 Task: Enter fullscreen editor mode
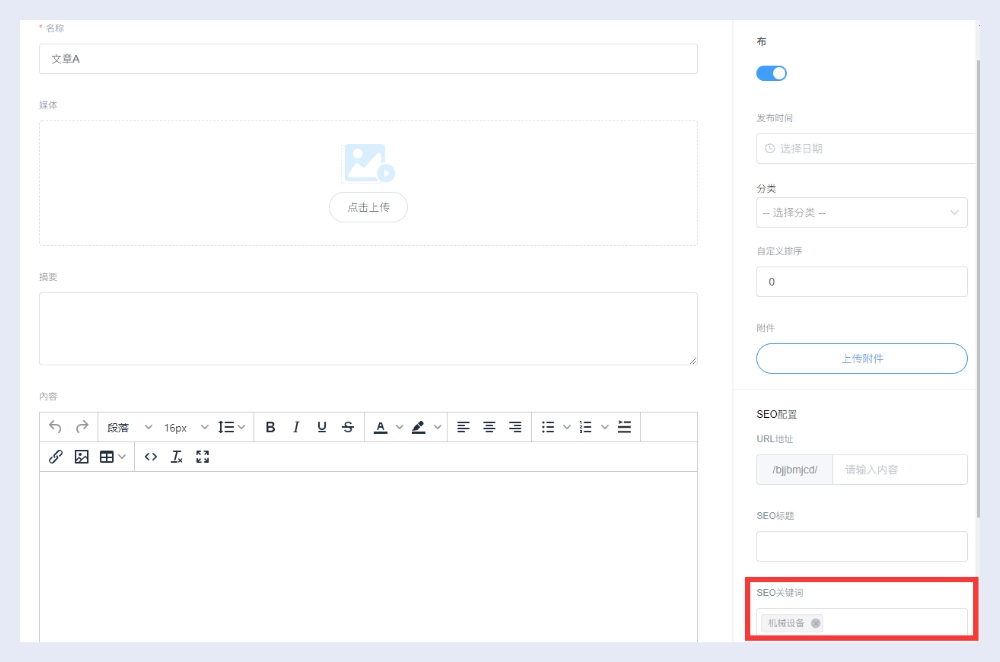coord(203,457)
